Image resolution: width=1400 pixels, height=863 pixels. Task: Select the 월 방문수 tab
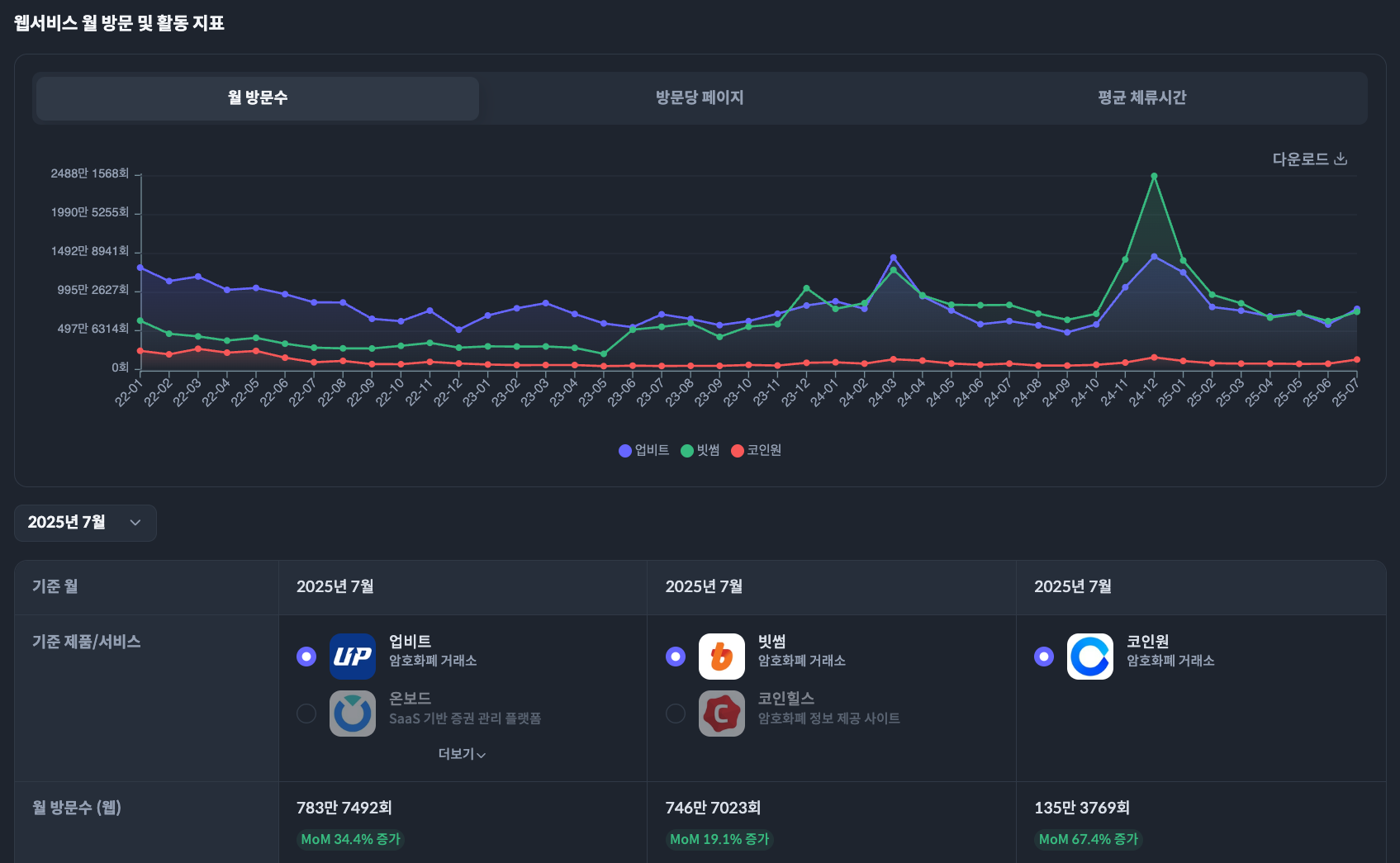(258, 97)
